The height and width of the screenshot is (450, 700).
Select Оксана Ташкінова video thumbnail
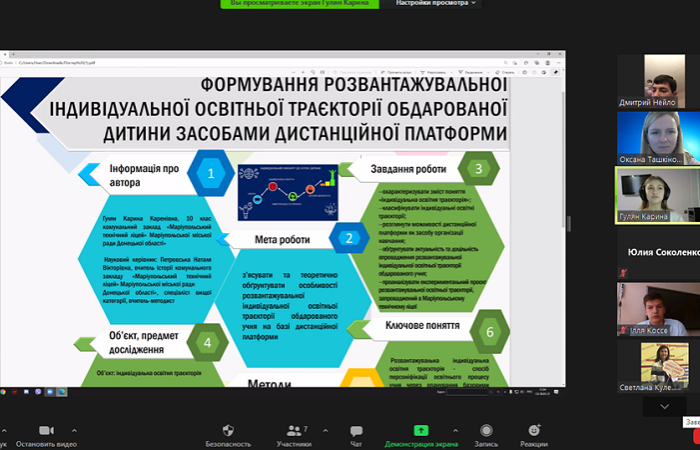tap(657, 137)
